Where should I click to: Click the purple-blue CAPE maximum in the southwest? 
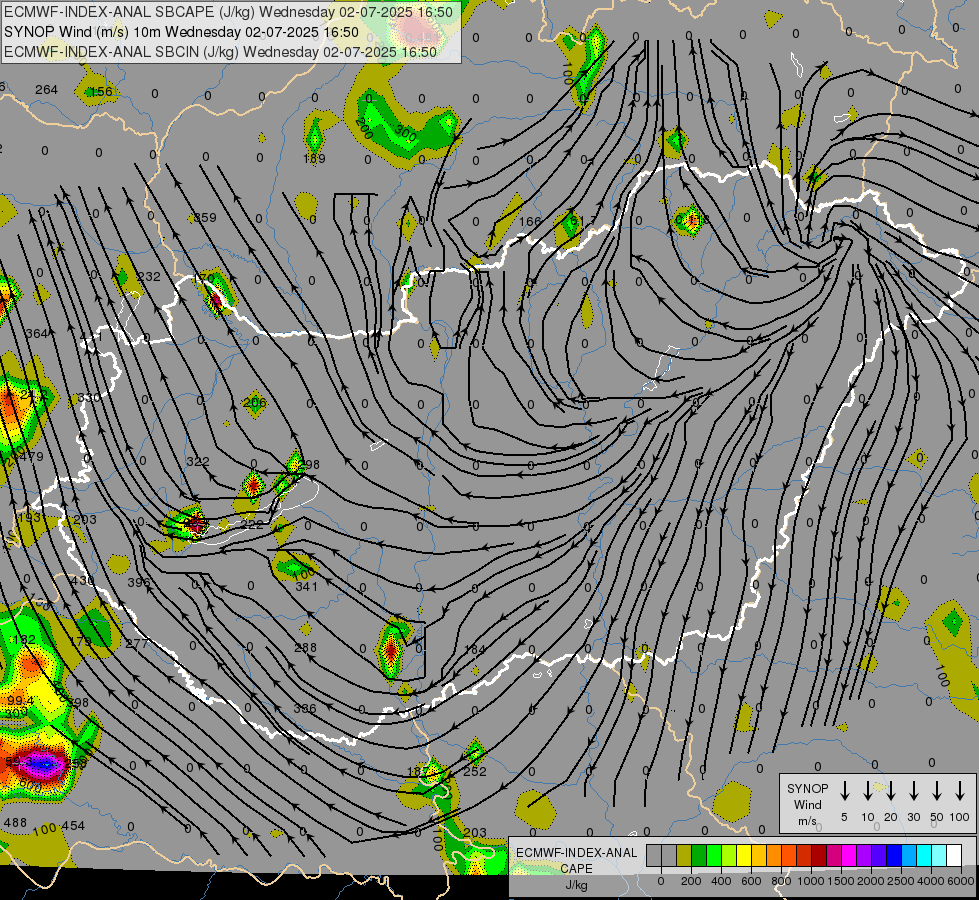click(42, 763)
